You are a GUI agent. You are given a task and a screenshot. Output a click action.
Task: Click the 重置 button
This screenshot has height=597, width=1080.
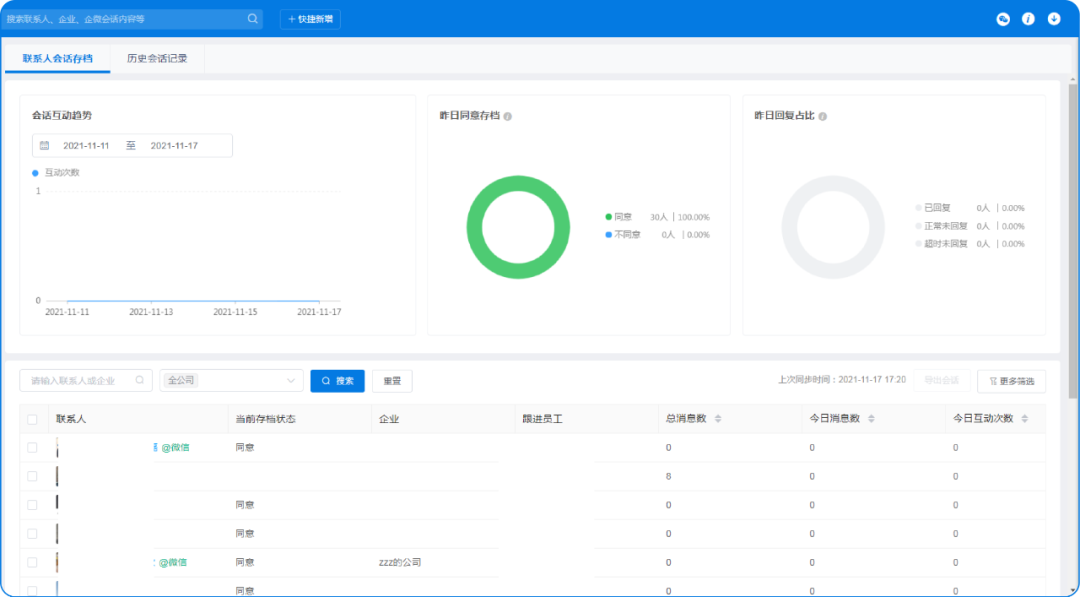[392, 381]
